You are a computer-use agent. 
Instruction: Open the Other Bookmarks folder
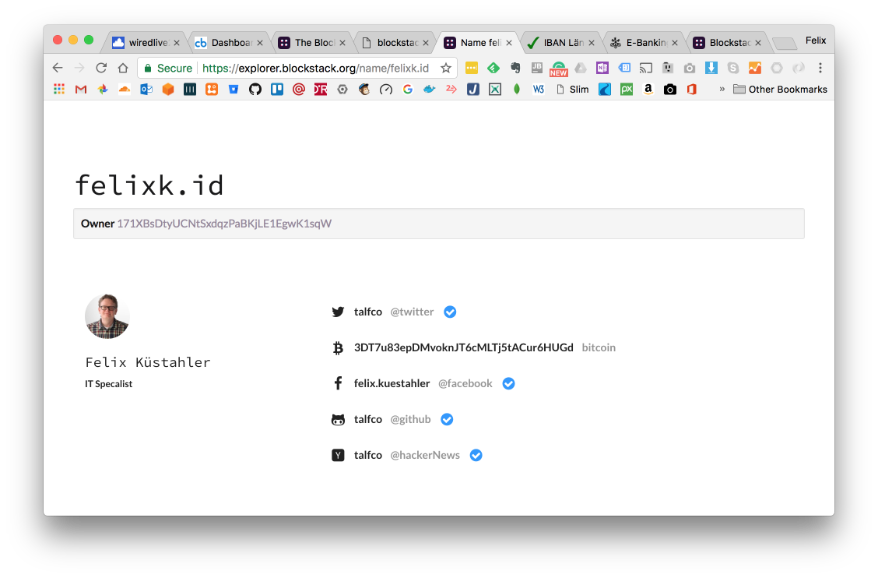pos(780,89)
